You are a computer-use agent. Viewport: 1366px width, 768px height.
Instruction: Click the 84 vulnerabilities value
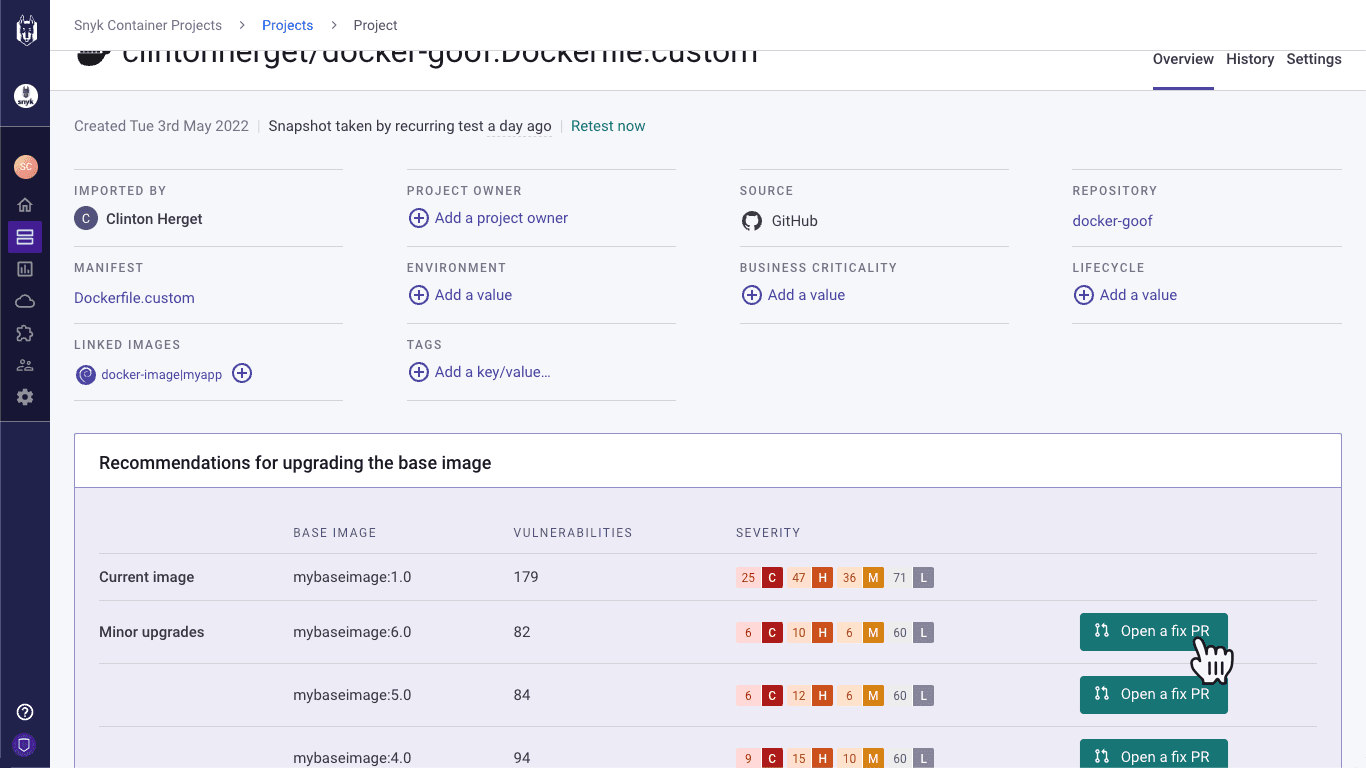(x=522, y=695)
